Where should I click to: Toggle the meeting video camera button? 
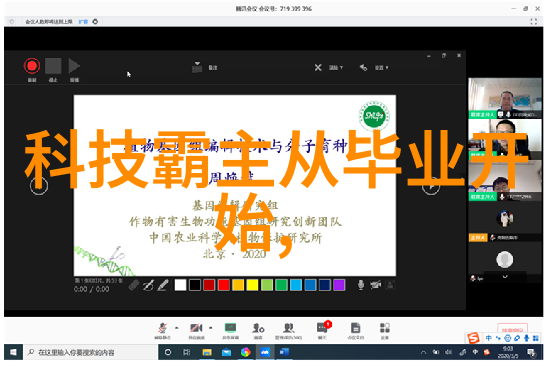click(x=196, y=328)
